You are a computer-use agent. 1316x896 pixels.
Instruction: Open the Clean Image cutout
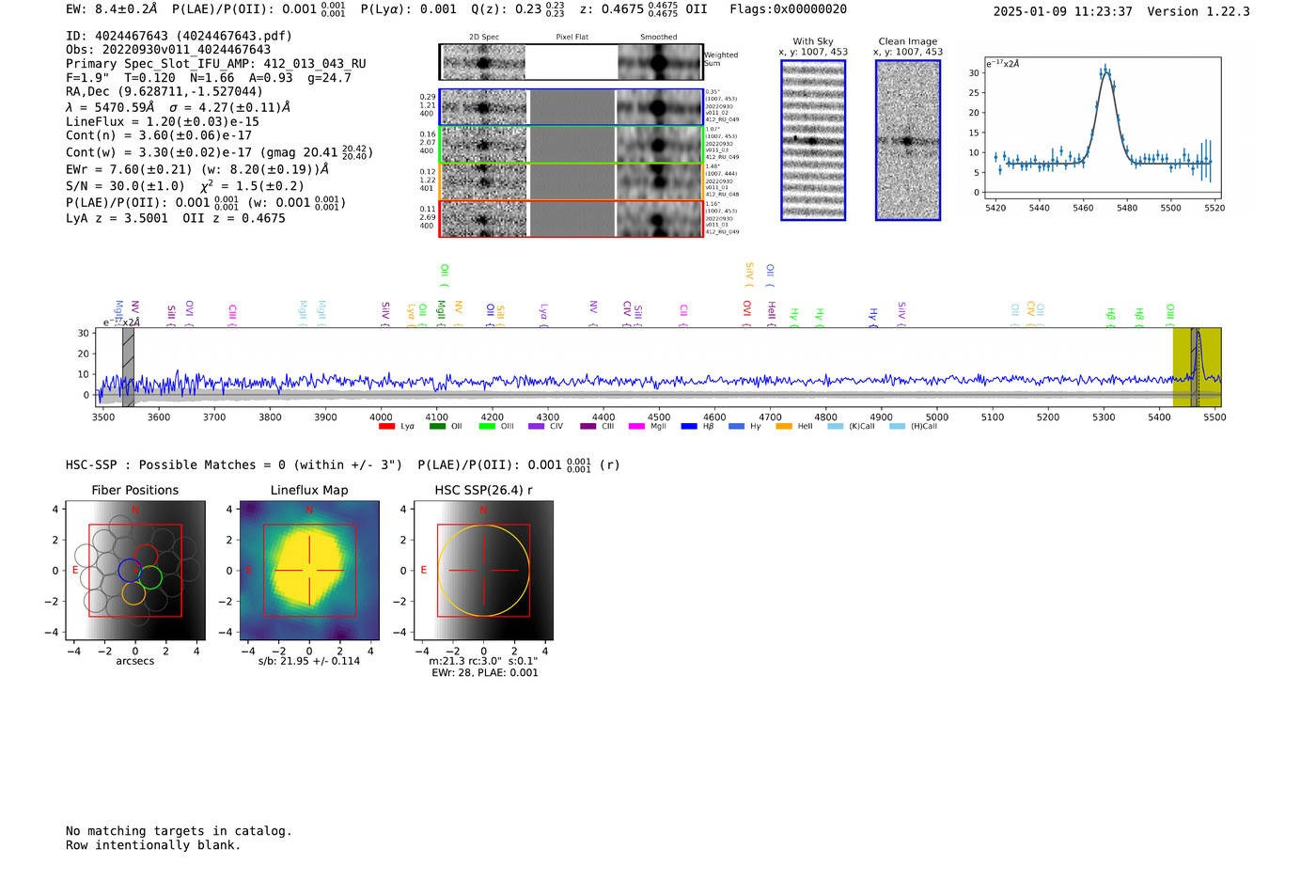pos(908,140)
